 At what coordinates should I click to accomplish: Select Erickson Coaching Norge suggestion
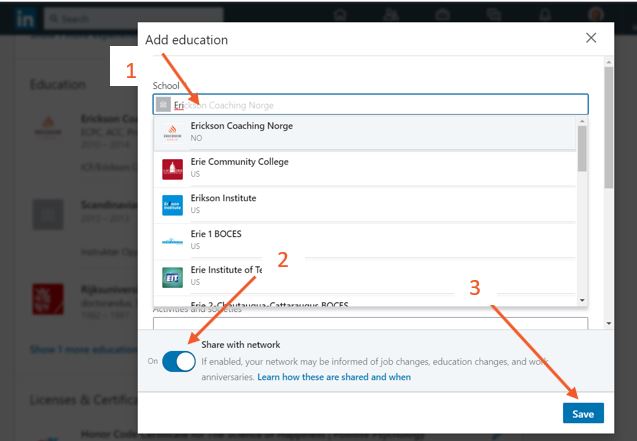pyautogui.click(x=364, y=132)
